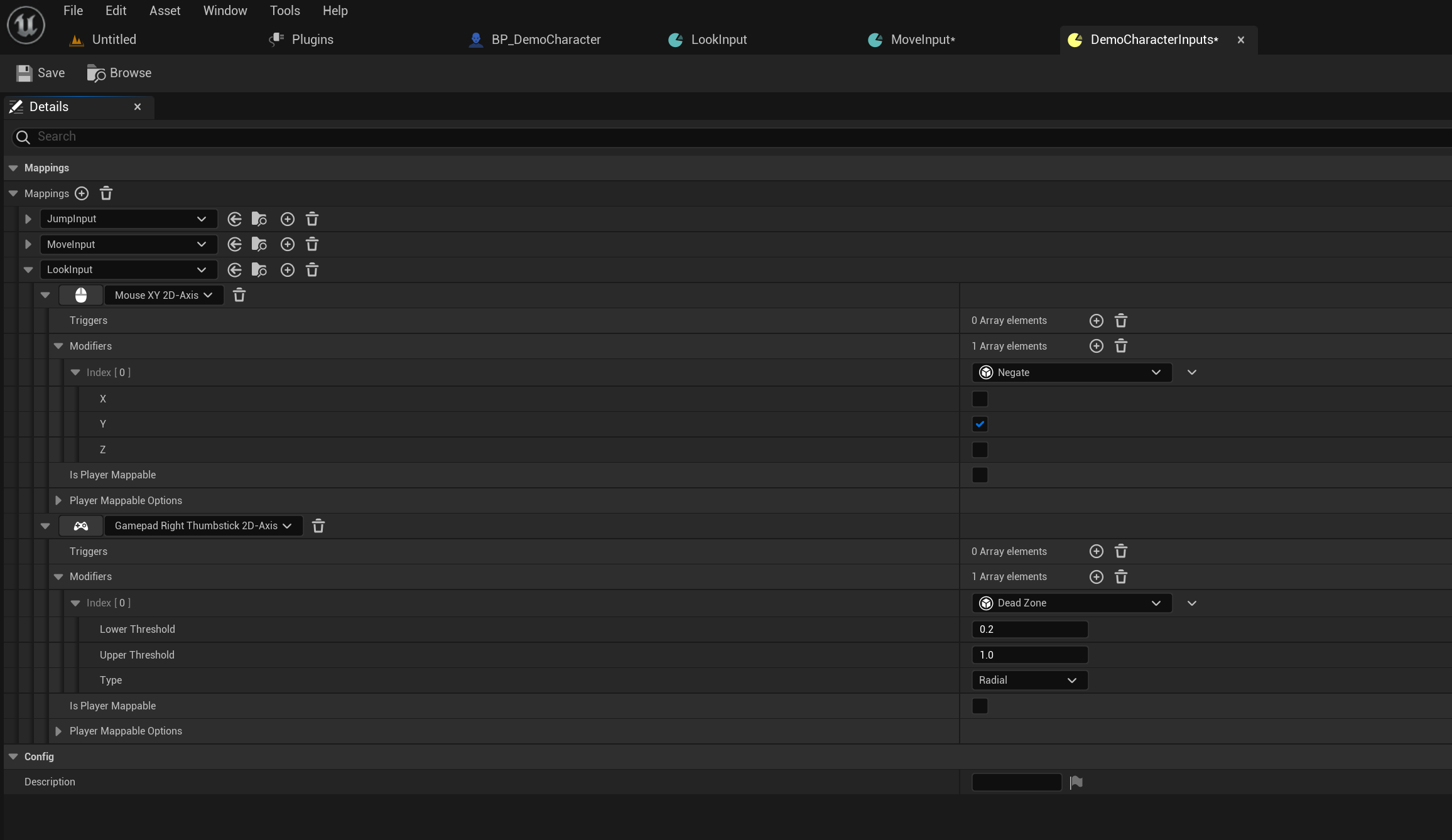Click the Lower Threshold value field

click(1029, 629)
